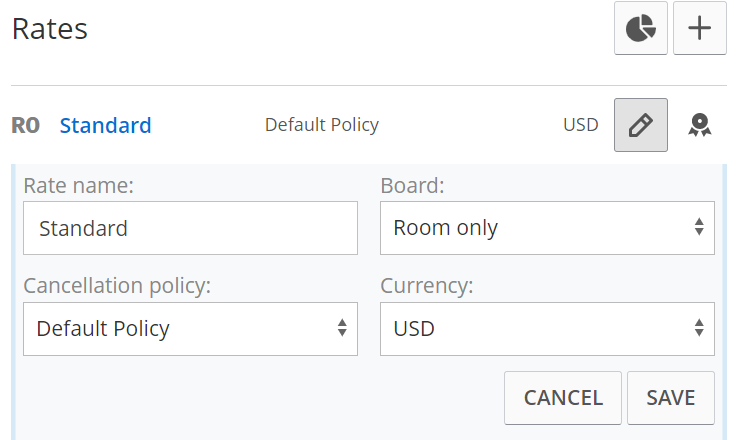Save the rate changes
751x440 pixels.
(x=671, y=398)
